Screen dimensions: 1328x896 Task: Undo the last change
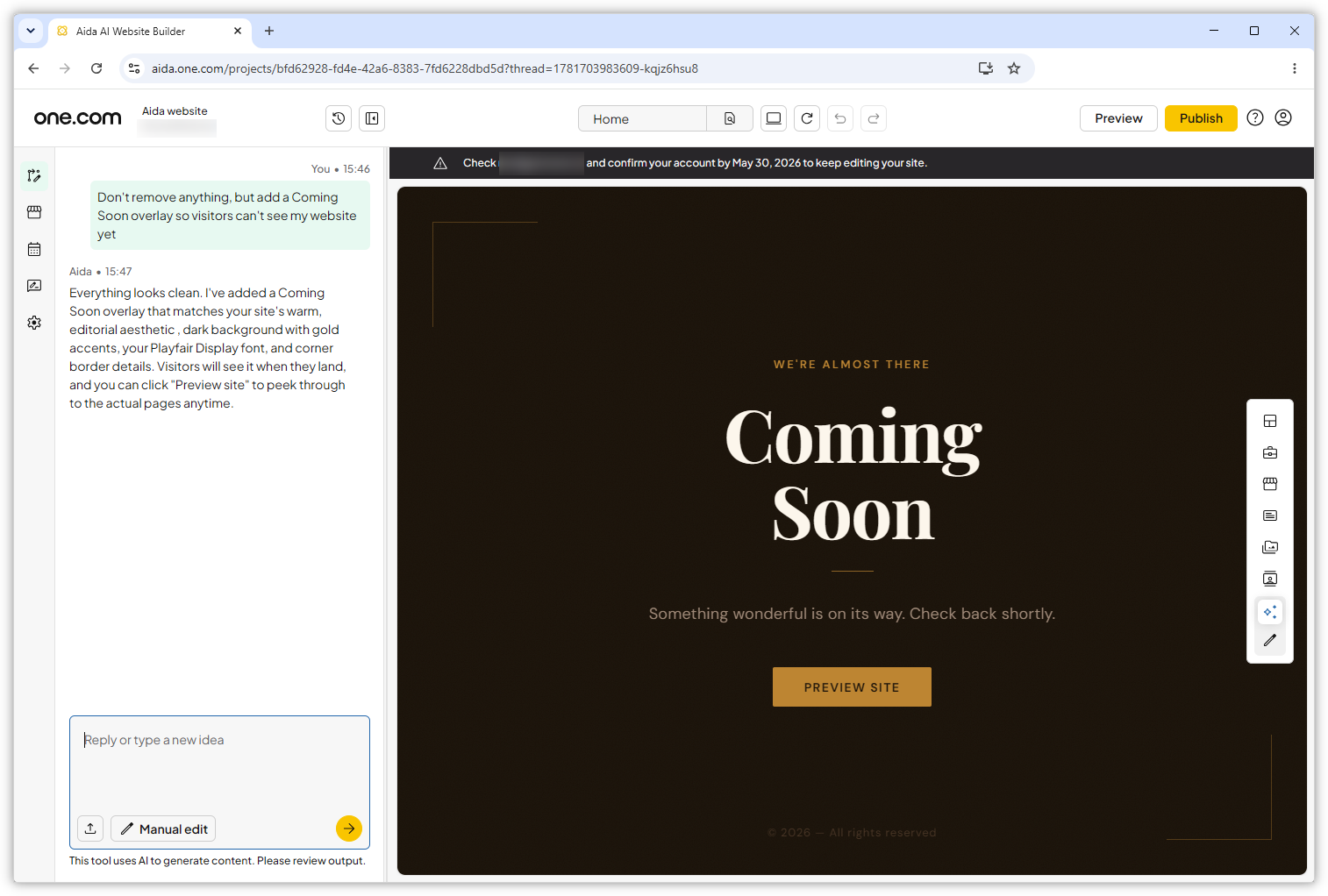[840, 118]
